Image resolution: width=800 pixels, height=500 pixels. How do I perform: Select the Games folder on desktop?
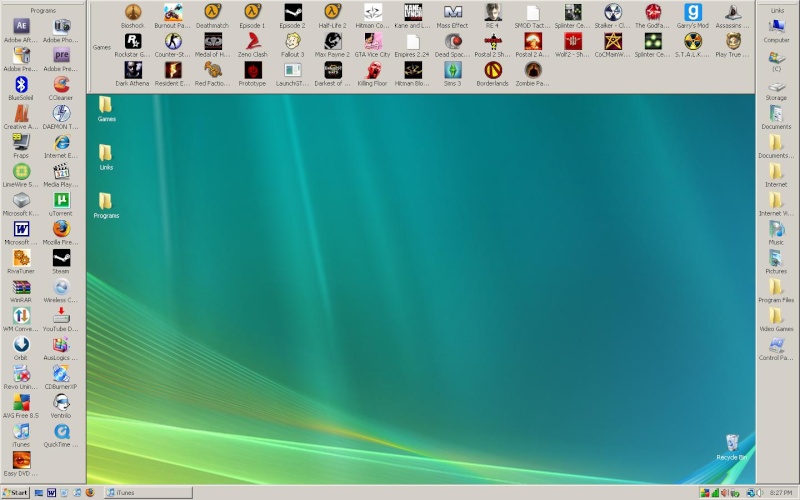(x=106, y=109)
